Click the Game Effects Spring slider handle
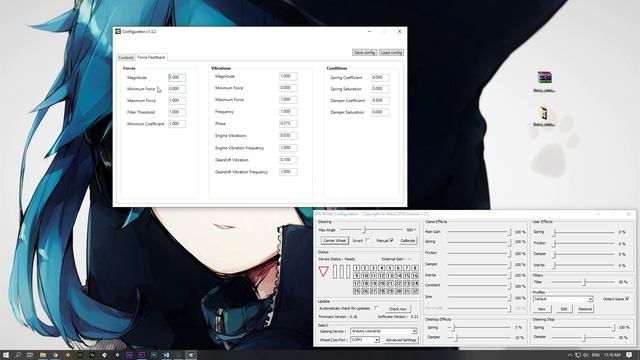This screenshot has width=640, height=360. [x=509, y=242]
